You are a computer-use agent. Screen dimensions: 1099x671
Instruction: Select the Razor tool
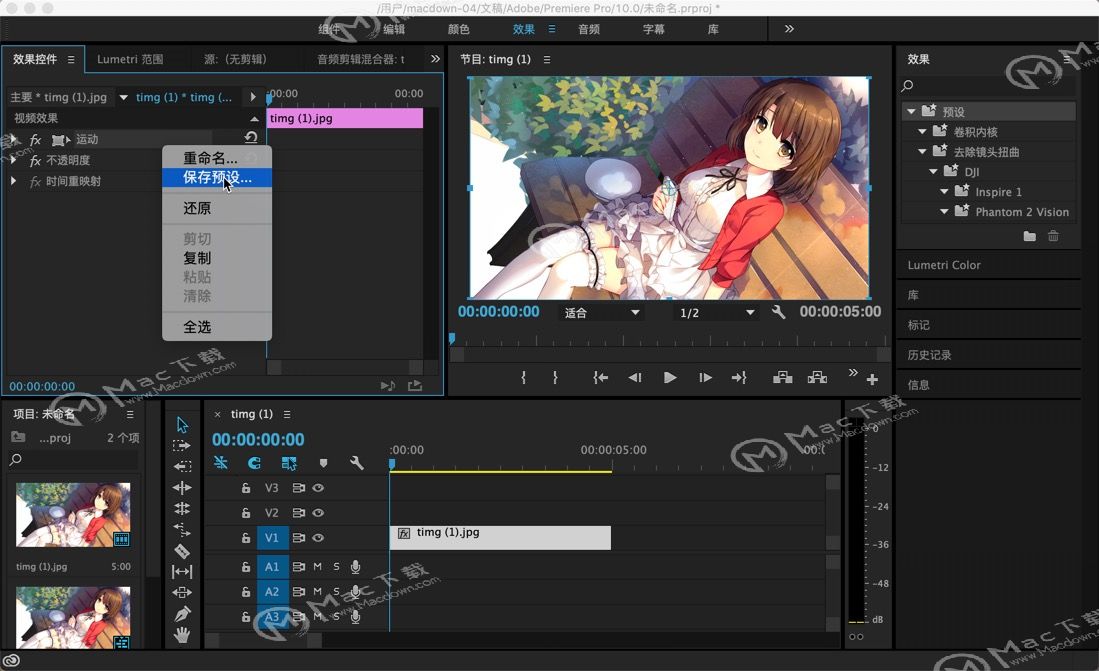182,551
